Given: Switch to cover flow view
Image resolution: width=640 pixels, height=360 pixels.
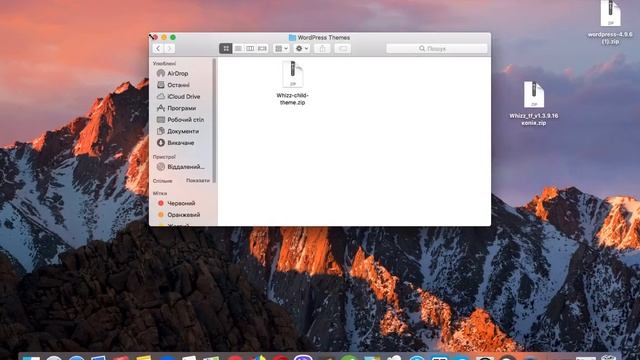Looking at the screenshot, I should click(262, 49).
